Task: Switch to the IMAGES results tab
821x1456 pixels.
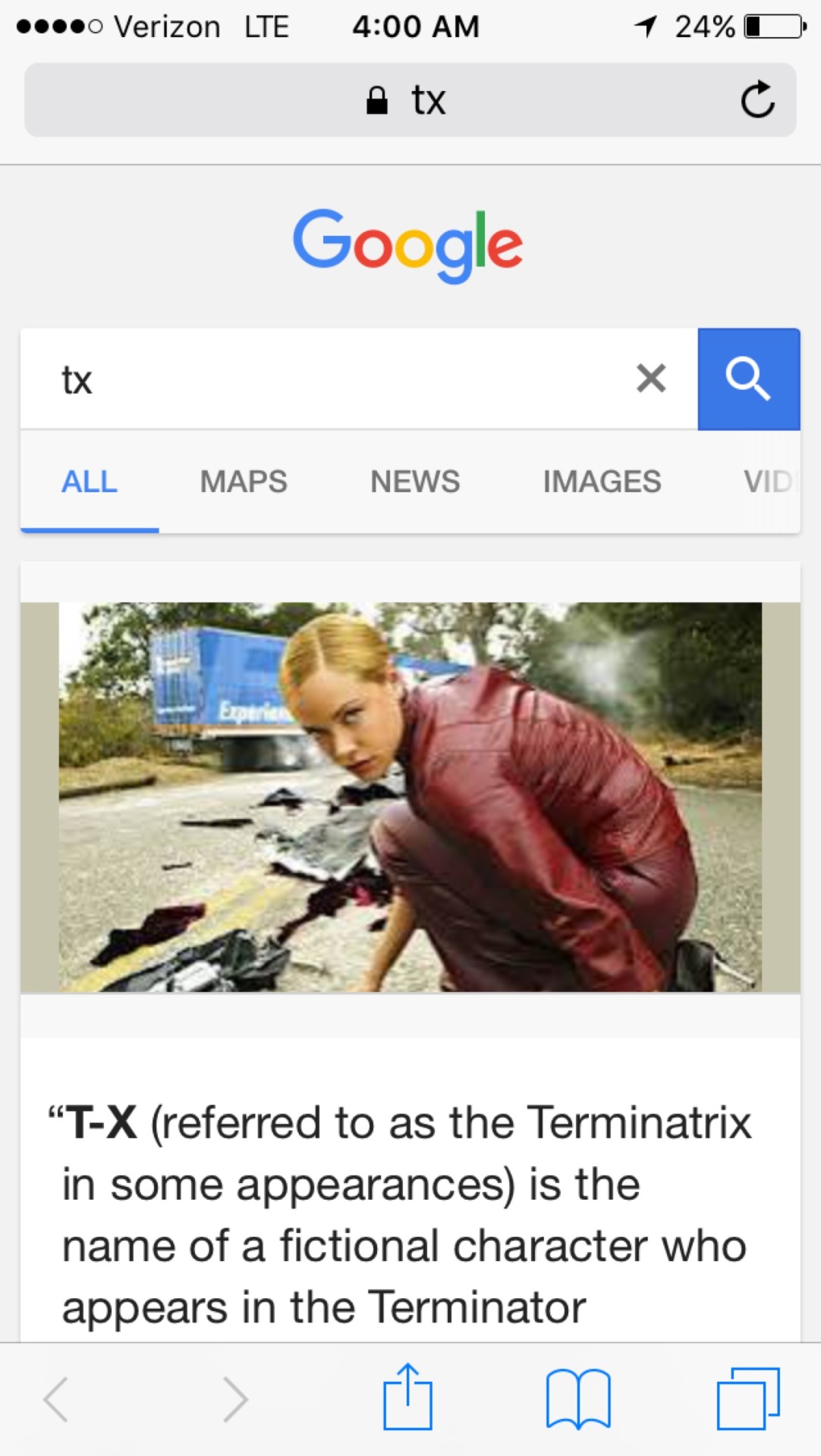Action: [x=602, y=482]
